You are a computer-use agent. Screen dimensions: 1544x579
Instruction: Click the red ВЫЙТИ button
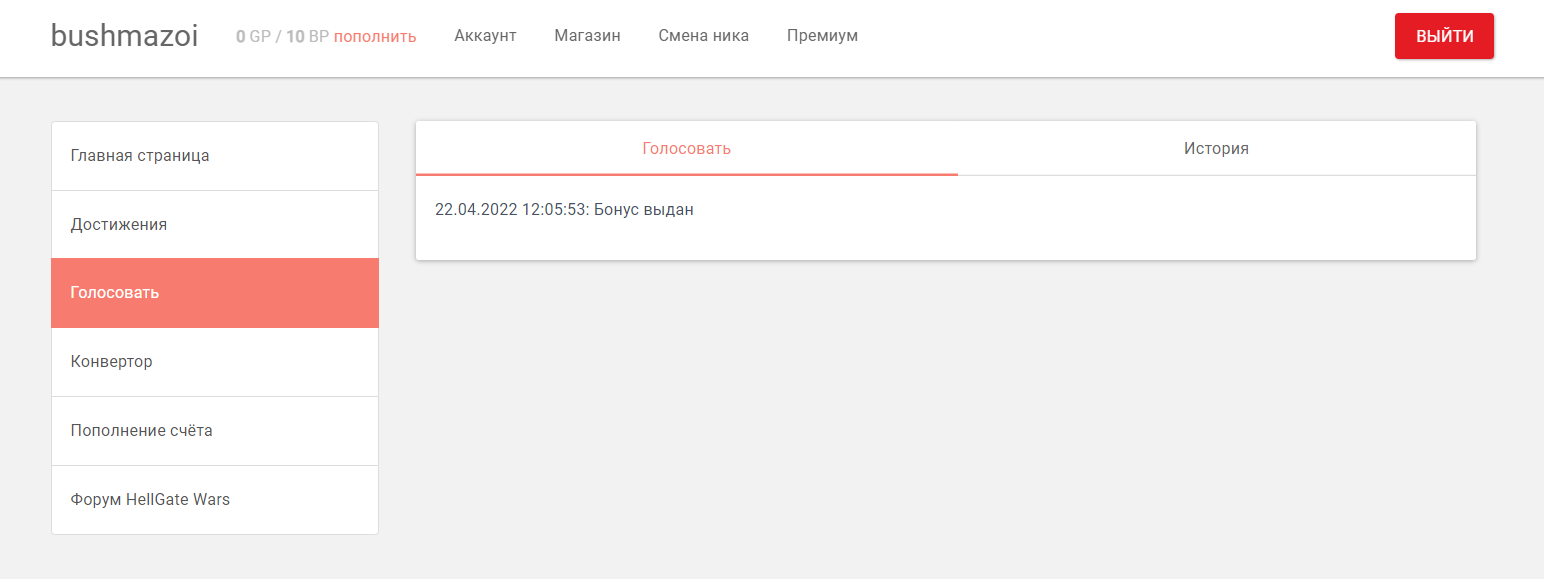pyautogui.click(x=1444, y=36)
